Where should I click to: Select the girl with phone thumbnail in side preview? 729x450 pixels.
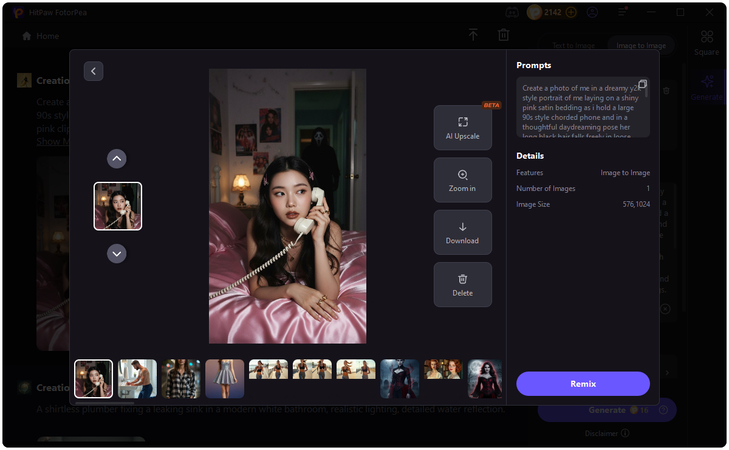pyautogui.click(x=118, y=206)
